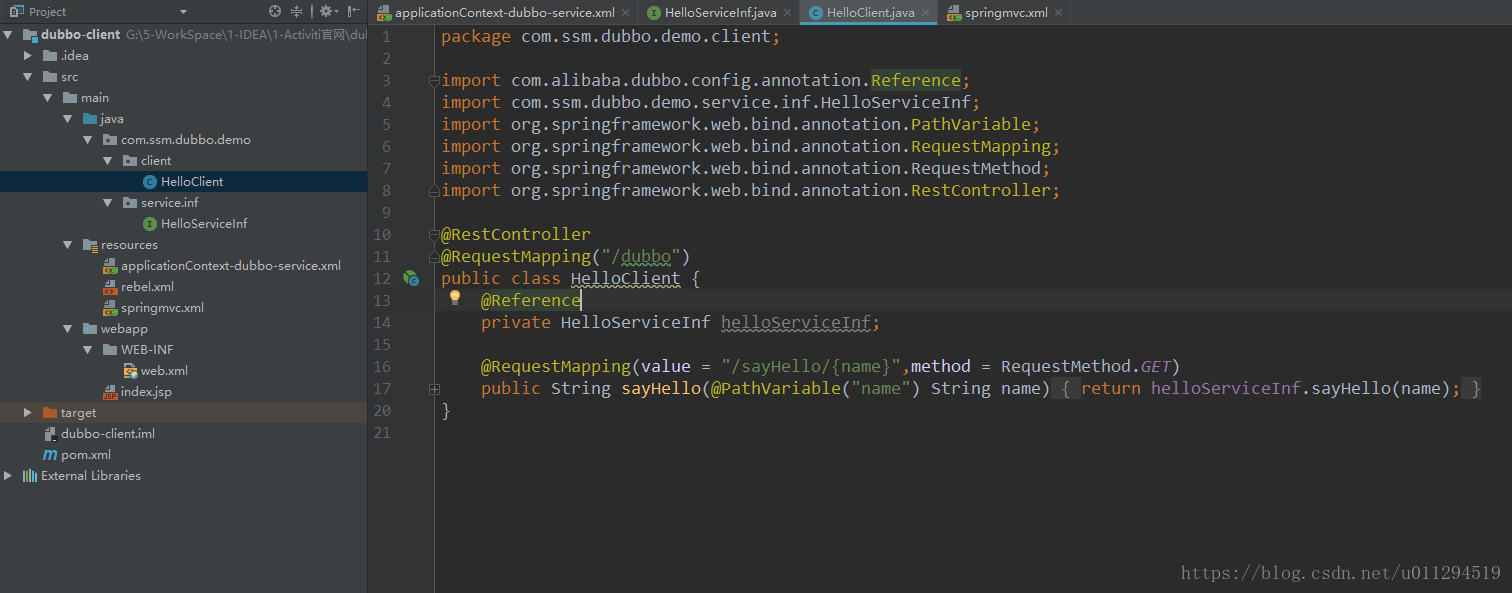Click the web.xml file icon
1512x593 pixels.
(x=130, y=370)
